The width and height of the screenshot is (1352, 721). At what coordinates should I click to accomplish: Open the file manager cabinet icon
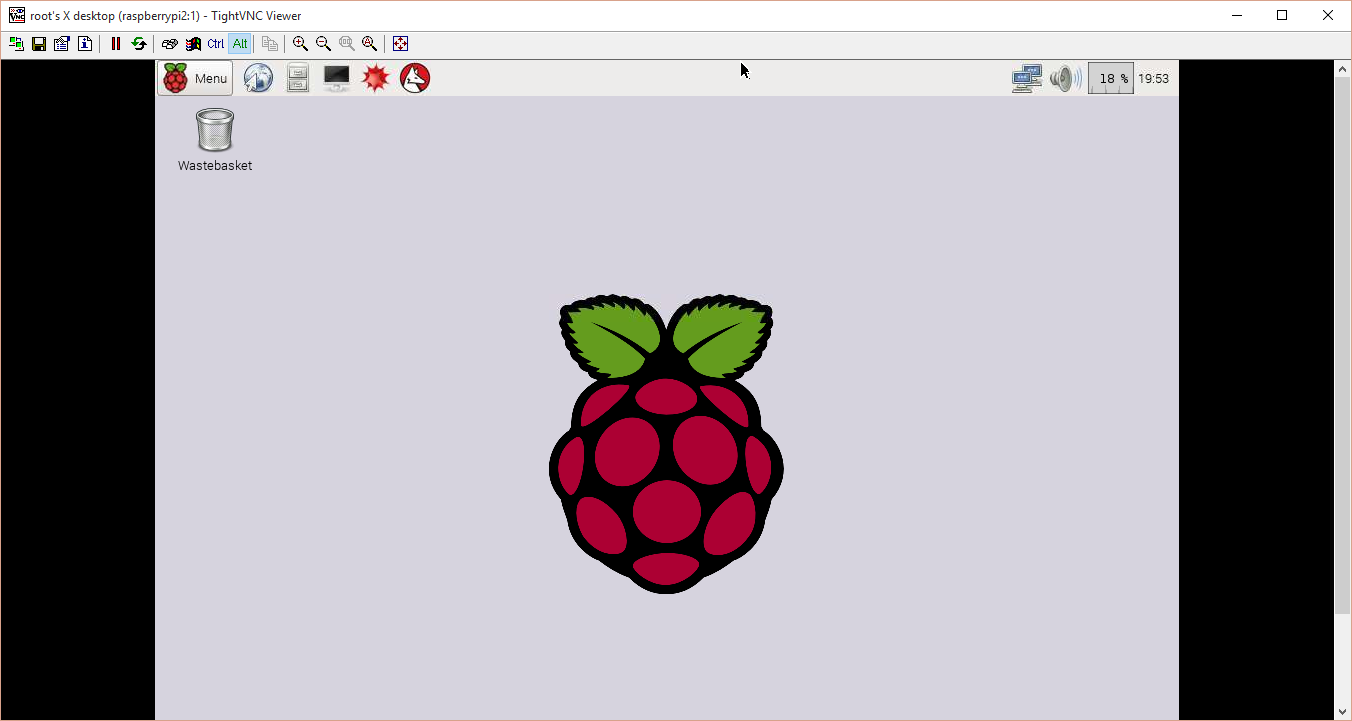point(298,78)
